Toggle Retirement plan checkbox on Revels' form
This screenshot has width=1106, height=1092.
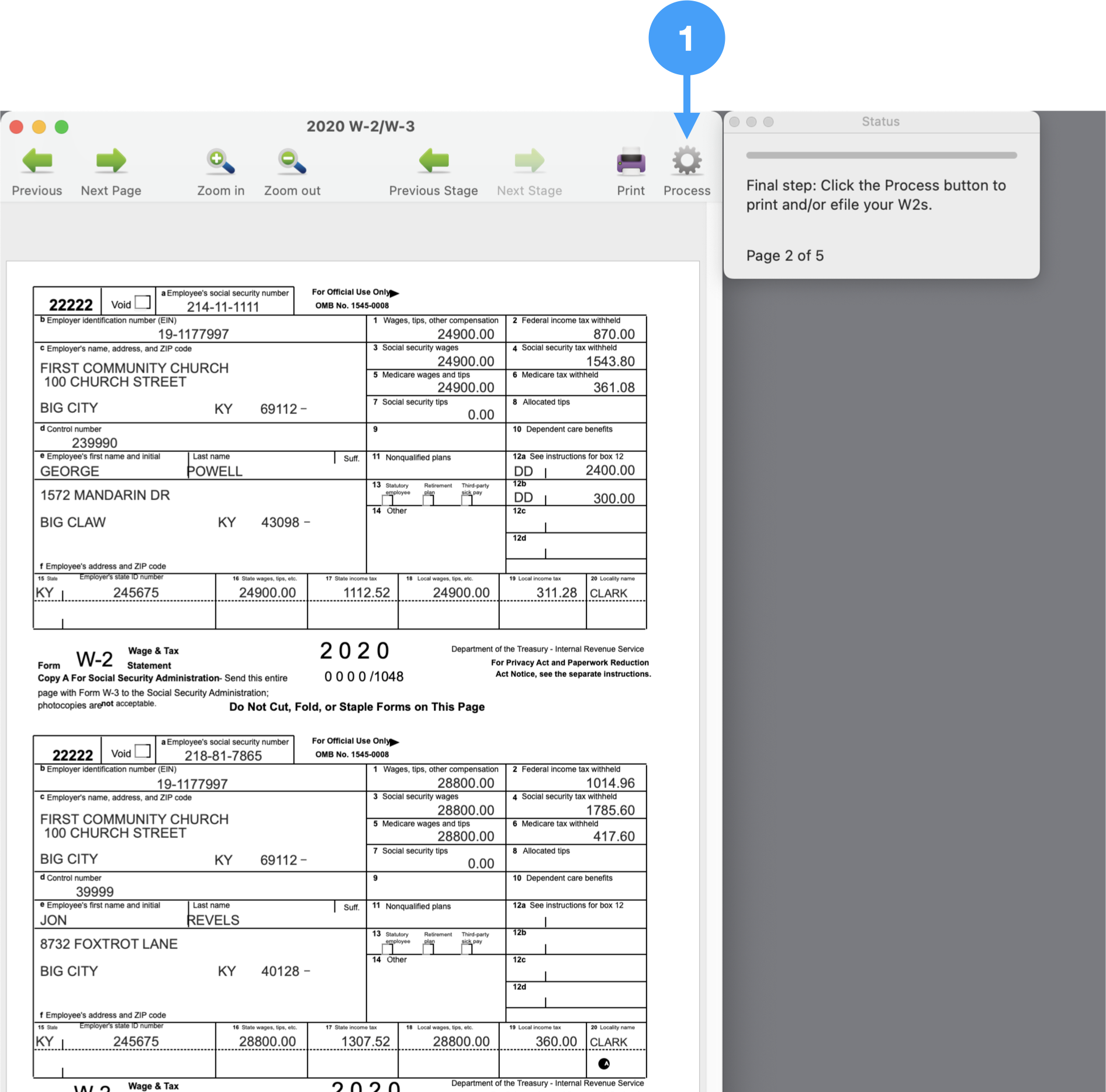click(428, 949)
